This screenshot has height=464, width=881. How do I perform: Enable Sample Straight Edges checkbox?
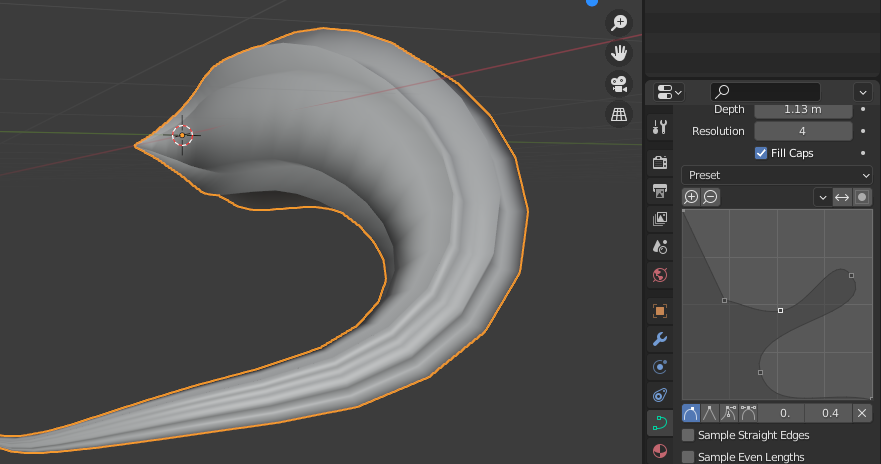688,435
